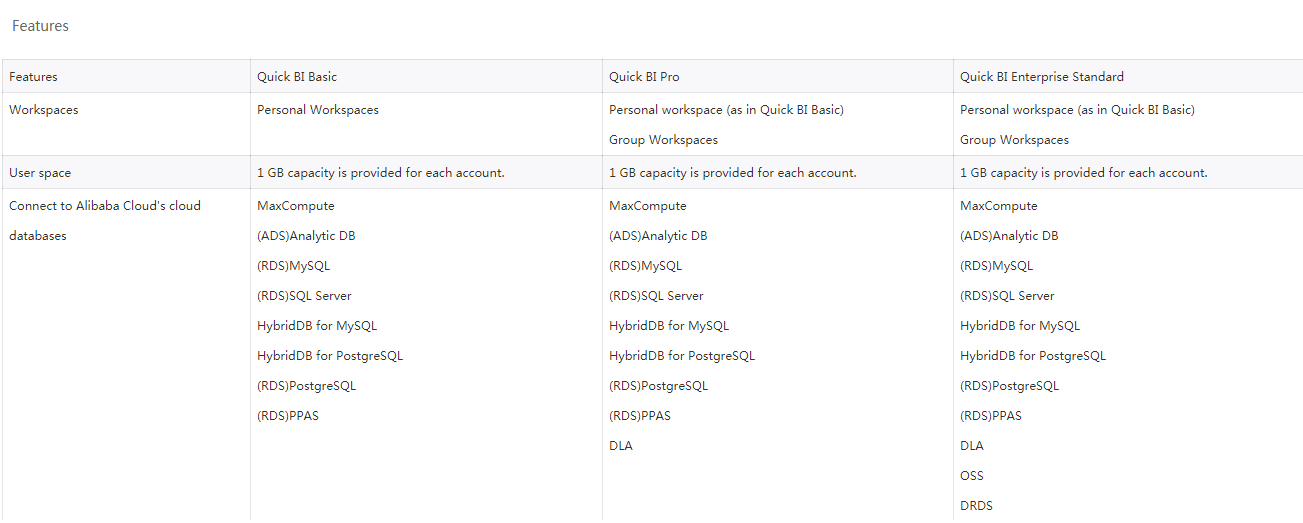Select Connect to Alibaba Cloud's cloud row label
The width and height of the screenshot is (1303, 523).
pyautogui.click(x=105, y=206)
